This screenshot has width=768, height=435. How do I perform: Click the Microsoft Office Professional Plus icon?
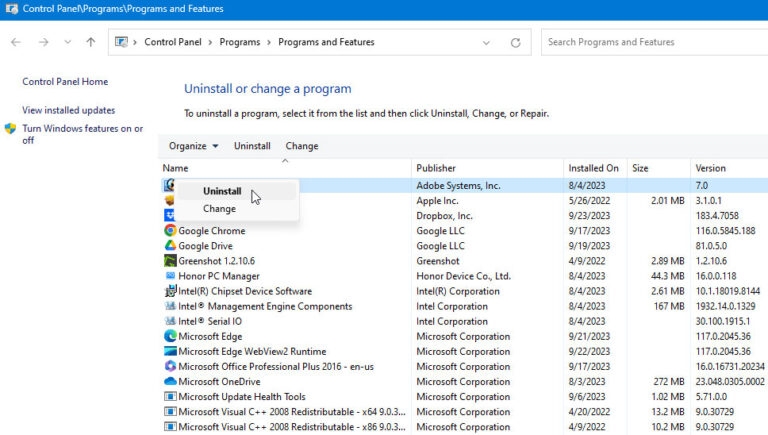[170, 366]
